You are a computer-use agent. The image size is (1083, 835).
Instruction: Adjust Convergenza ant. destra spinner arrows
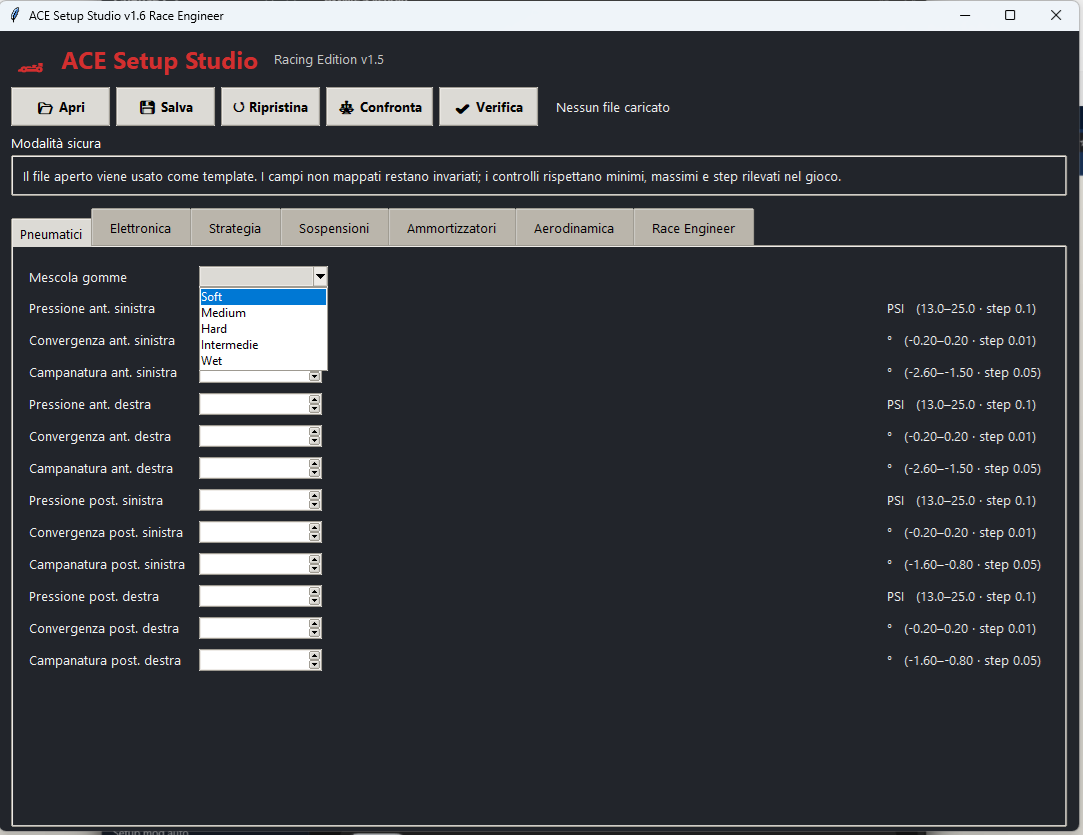point(315,436)
